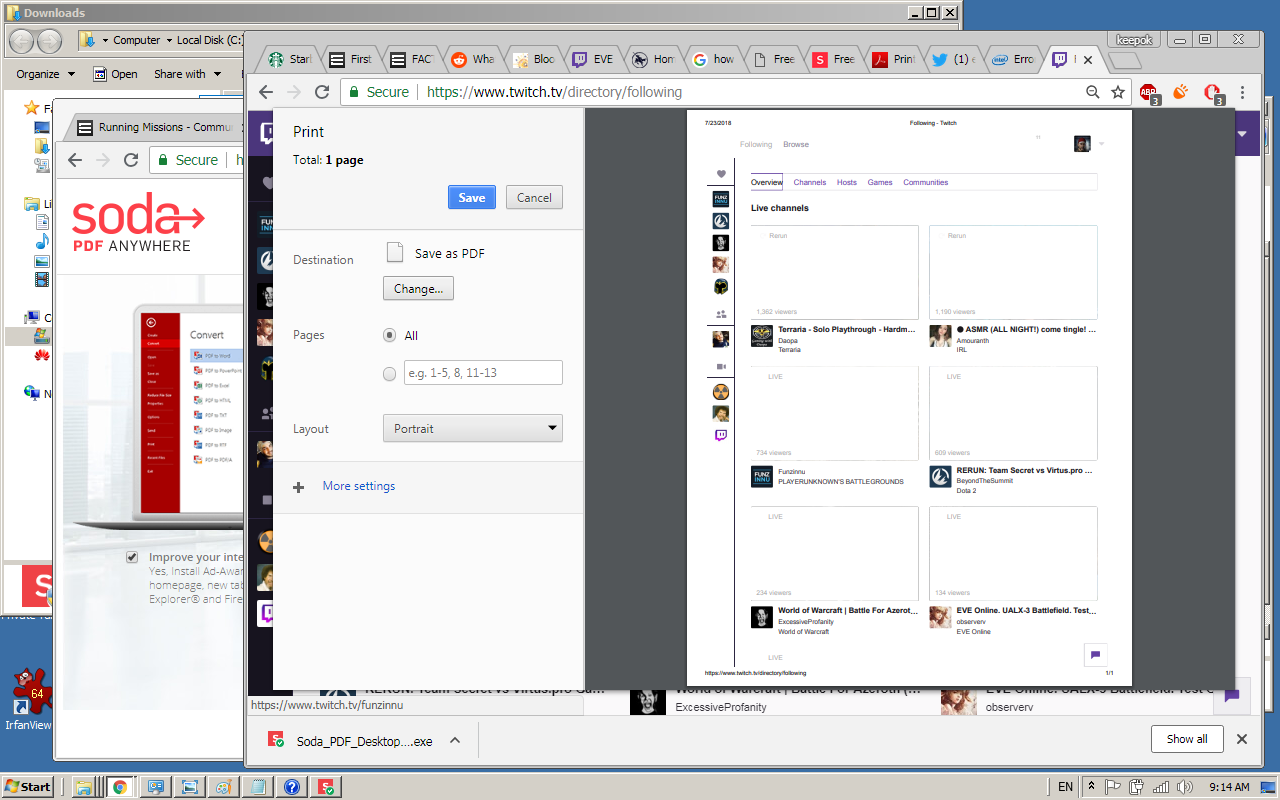The height and width of the screenshot is (800, 1280).
Task: Click Computer in the explorer breadcrumb
Action: 137,40
